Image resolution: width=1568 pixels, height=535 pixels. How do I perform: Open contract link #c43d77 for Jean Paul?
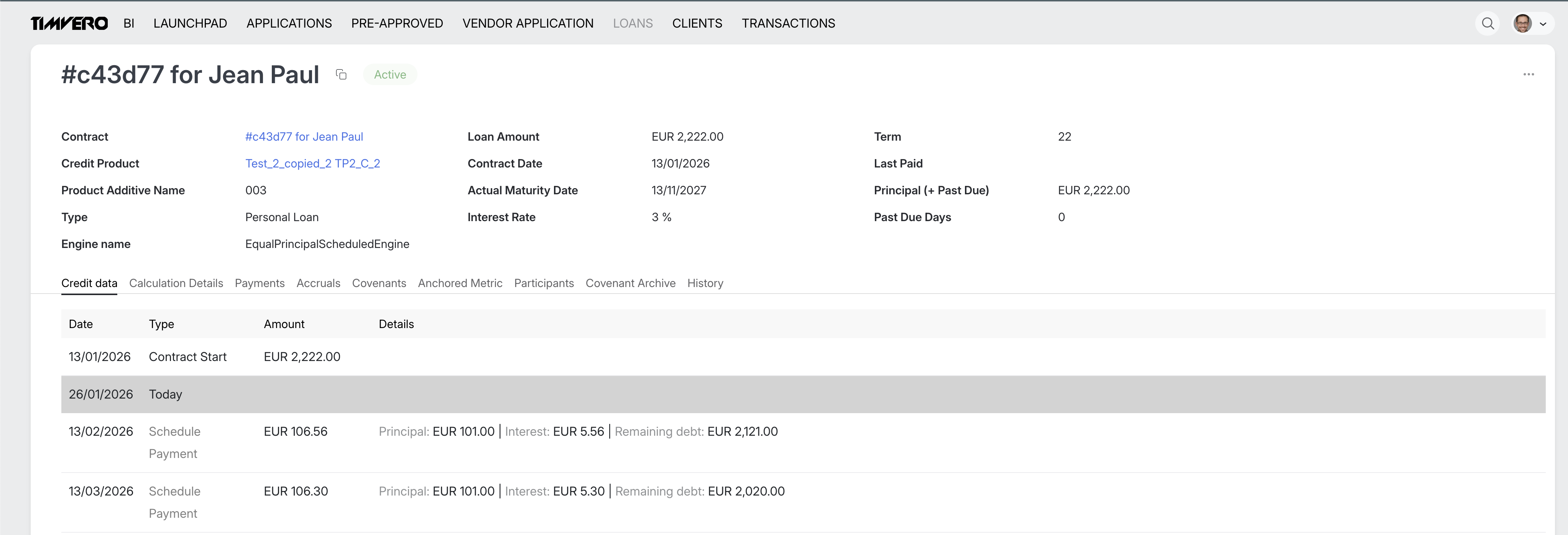pyautogui.click(x=304, y=137)
